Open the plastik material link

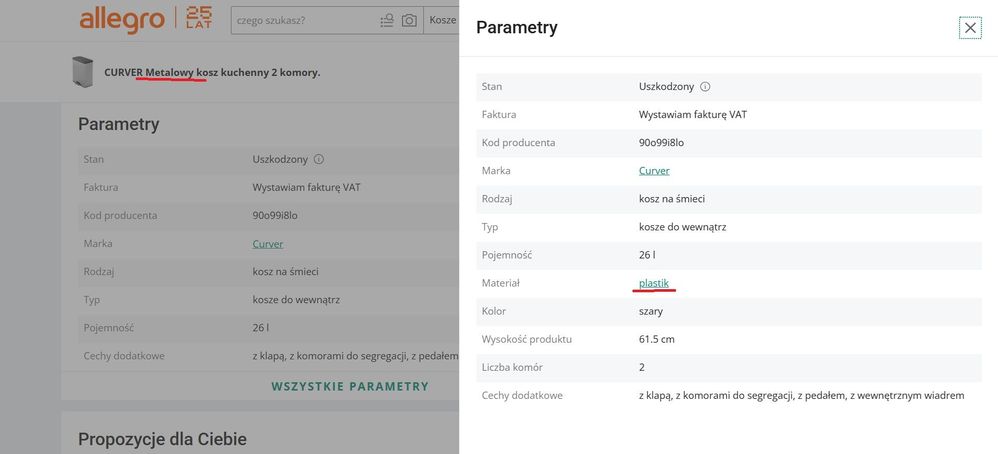click(x=654, y=283)
